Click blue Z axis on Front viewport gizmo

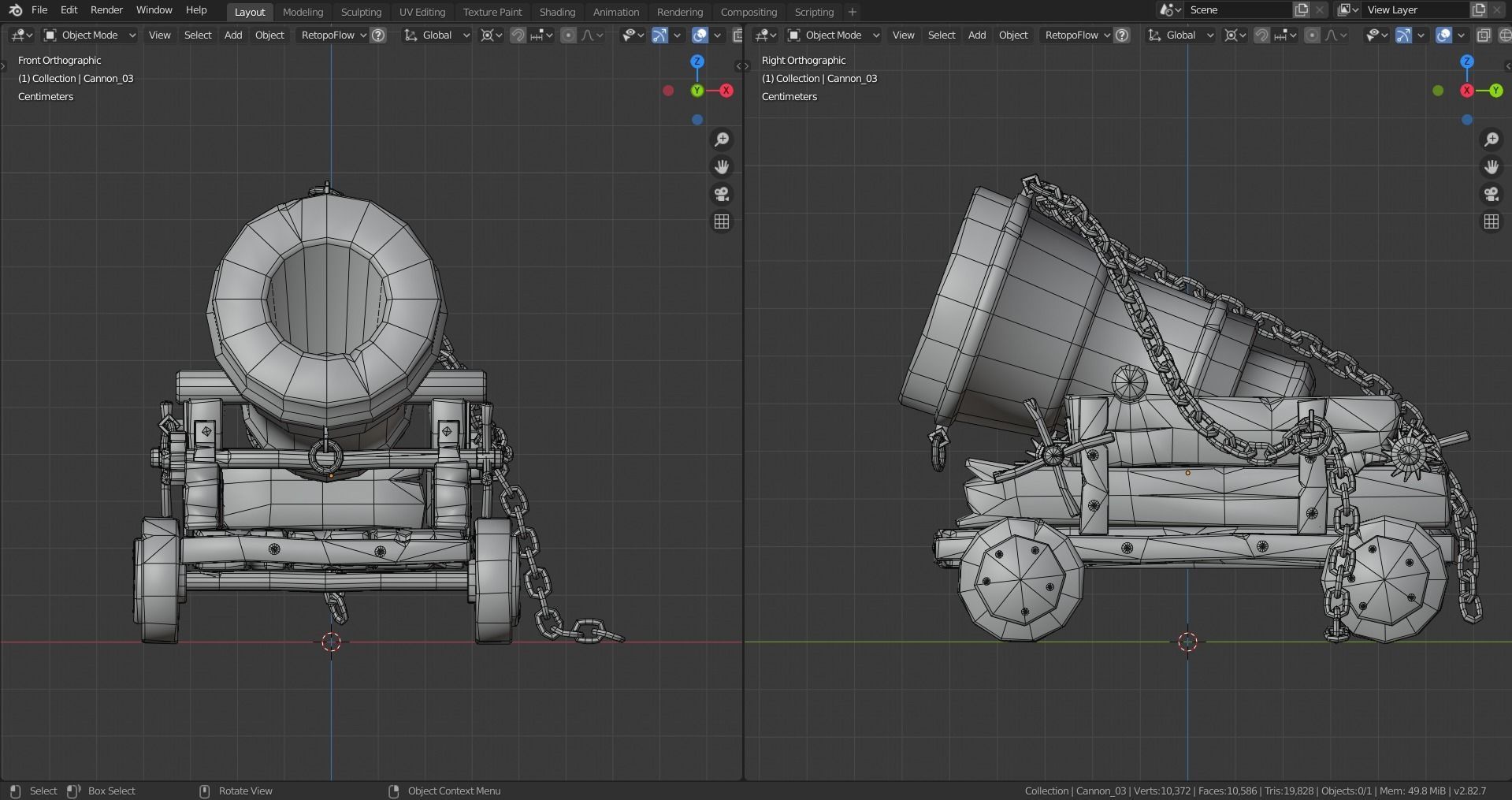pyautogui.click(x=697, y=61)
